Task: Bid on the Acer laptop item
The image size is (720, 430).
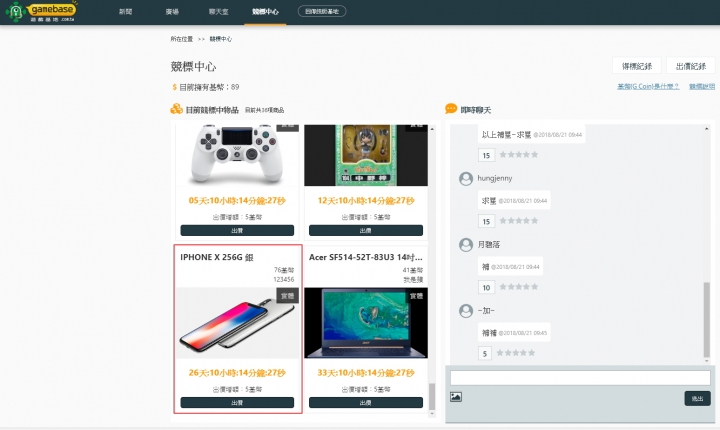Action: (x=366, y=402)
